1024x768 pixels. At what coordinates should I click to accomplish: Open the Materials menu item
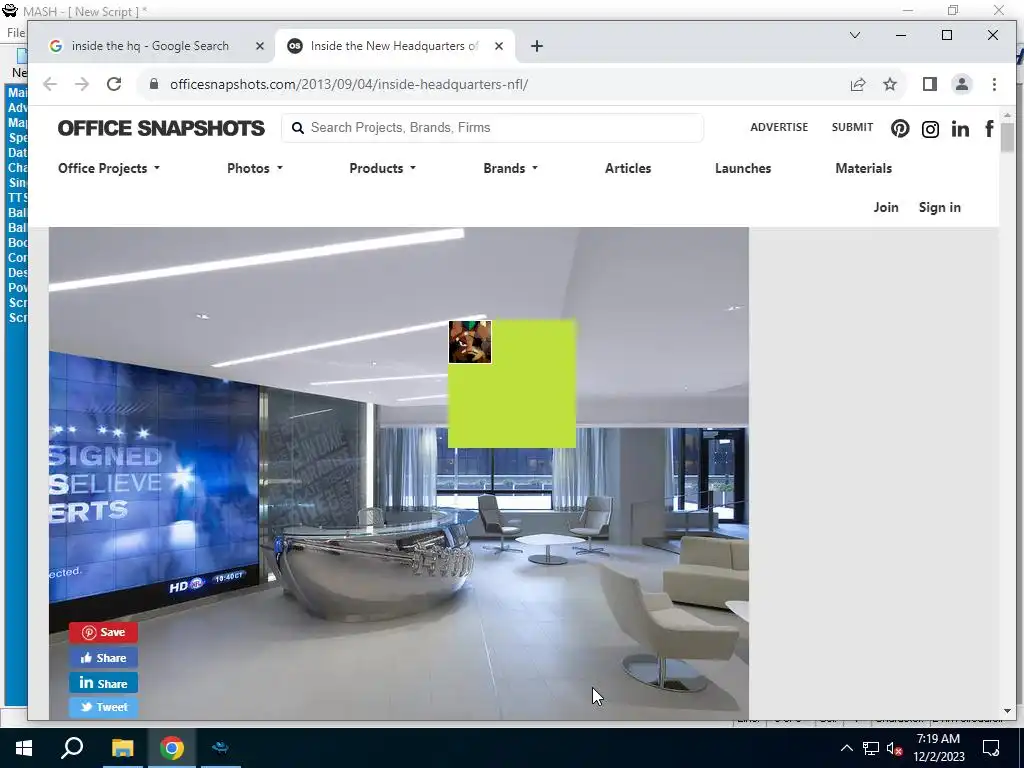pyautogui.click(x=863, y=168)
